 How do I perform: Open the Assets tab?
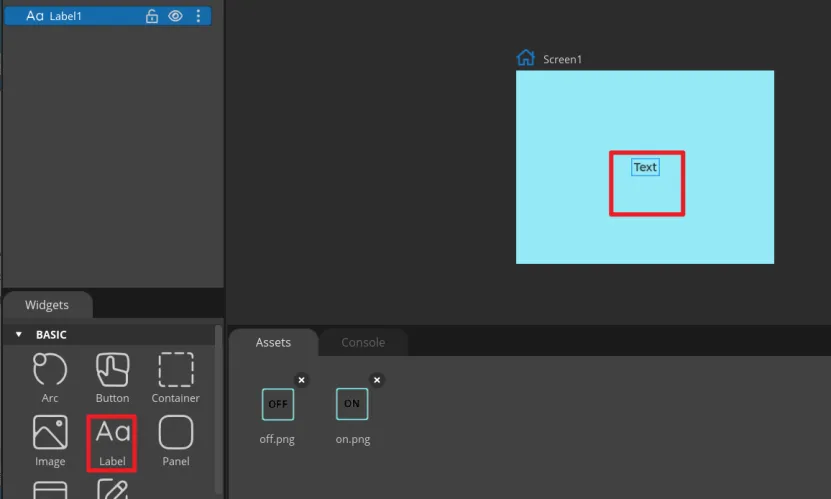(x=273, y=342)
